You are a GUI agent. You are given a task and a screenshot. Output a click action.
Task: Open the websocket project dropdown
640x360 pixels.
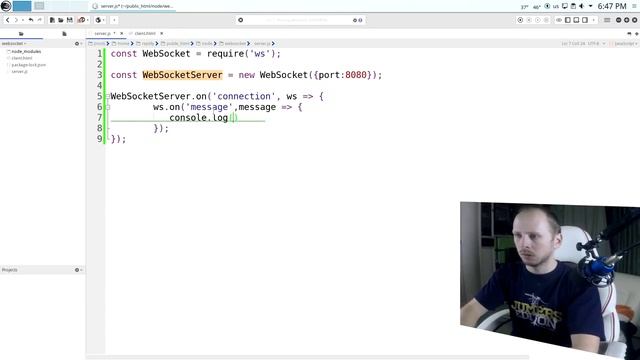14,43
